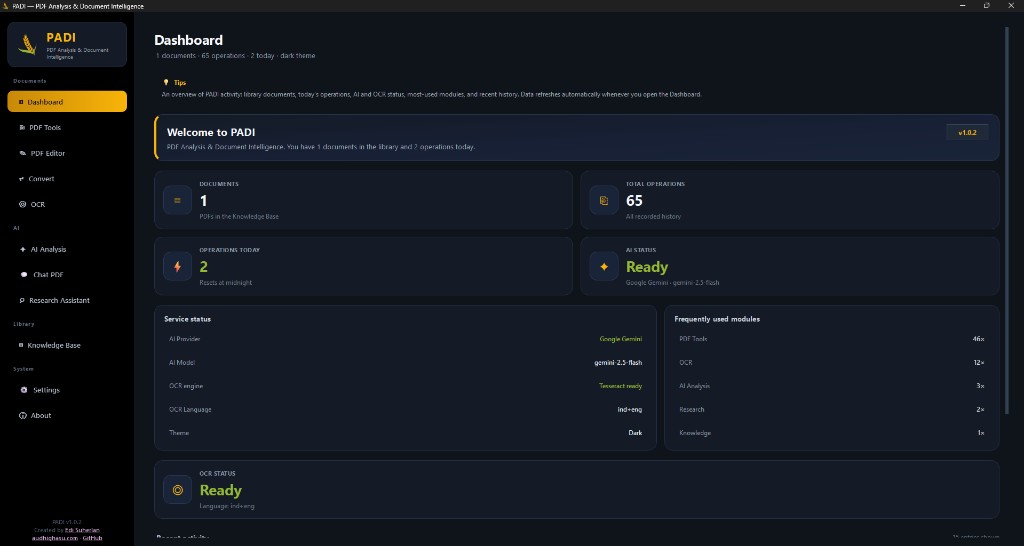Screen dimensions: 1024x546
Task: Click the 'All recorded history' caption
Action: 653,217
